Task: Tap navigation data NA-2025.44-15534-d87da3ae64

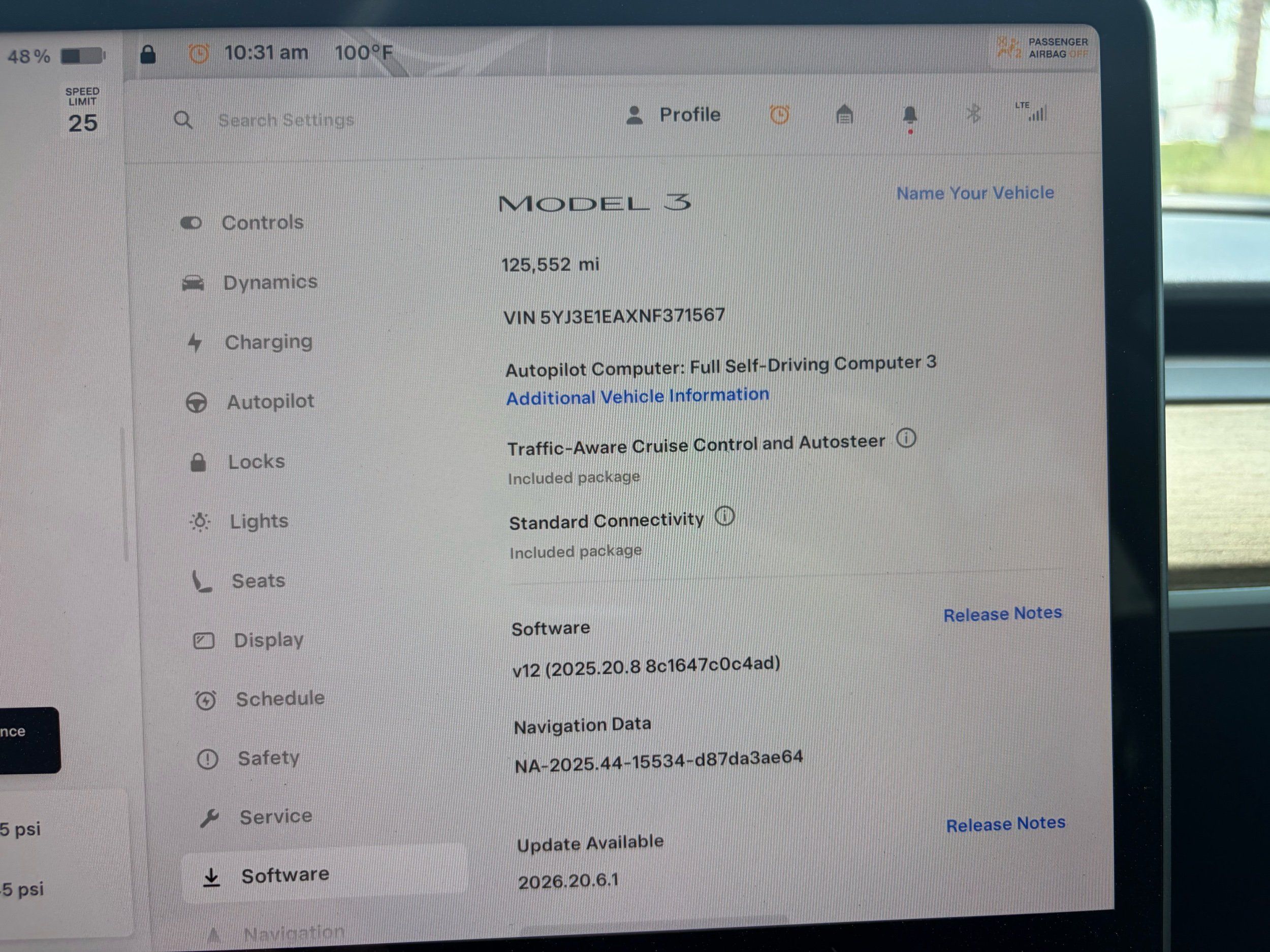Action: click(x=658, y=762)
